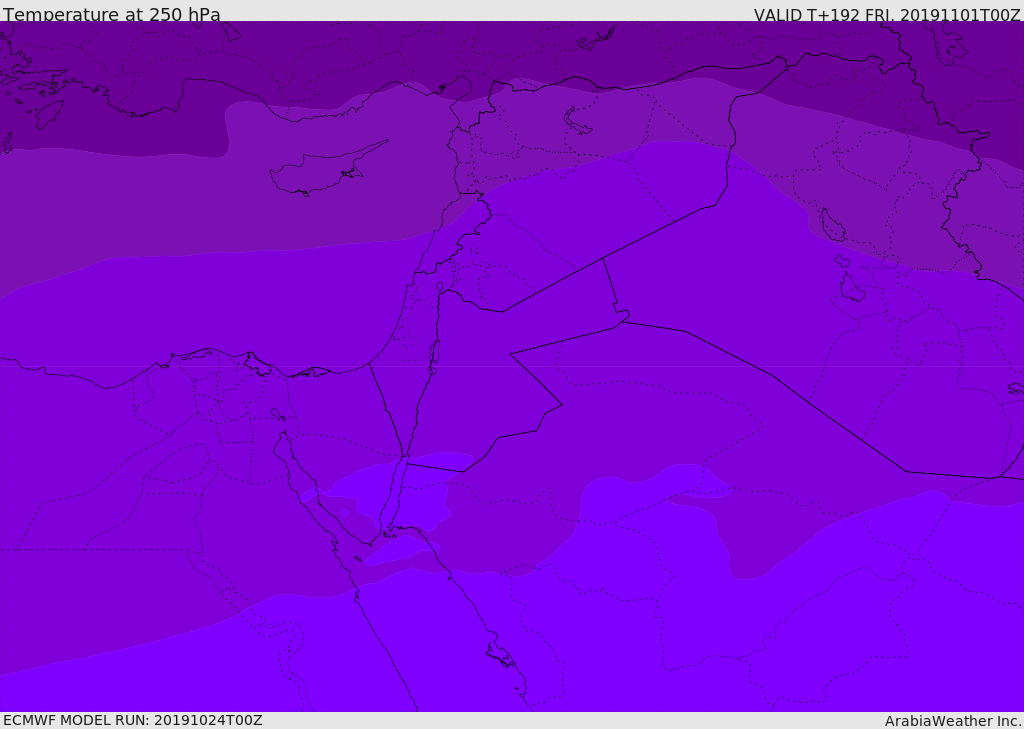Click the 'VALID T+192 FRI. 20191101T00Z' label

click(887, 14)
